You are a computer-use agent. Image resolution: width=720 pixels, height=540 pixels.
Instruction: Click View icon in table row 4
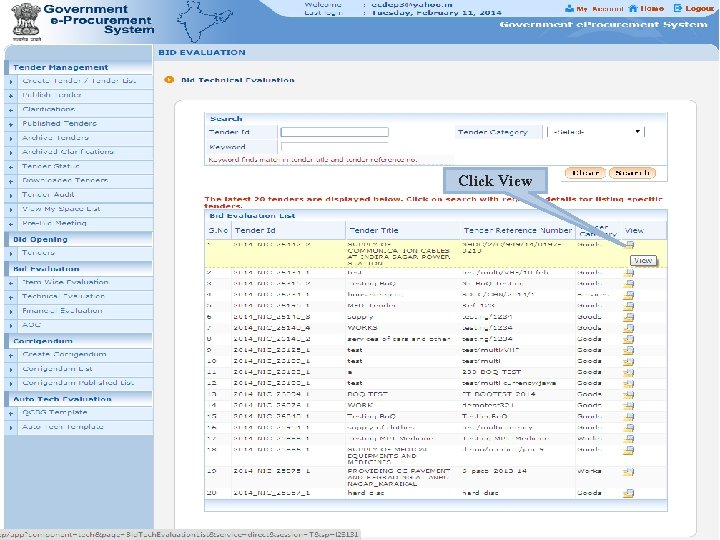click(x=629, y=295)
